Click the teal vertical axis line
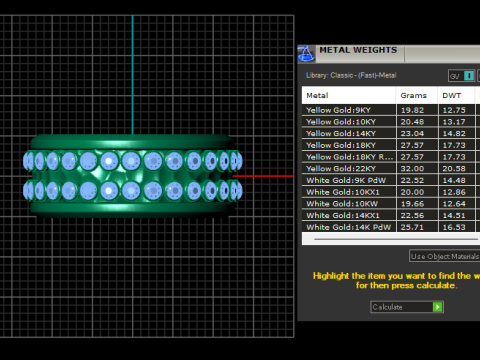The height and width of the screenshot is (360, 480). tap(133, 75)
